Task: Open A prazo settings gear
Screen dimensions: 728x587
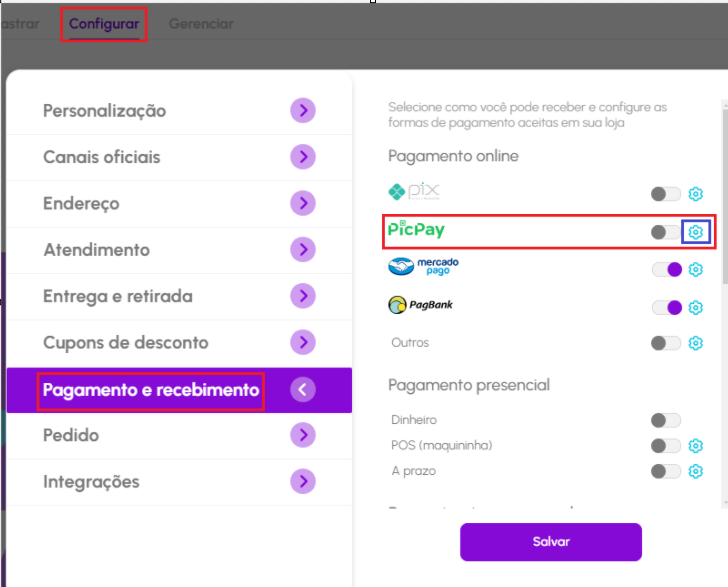Action: (696, 471)
